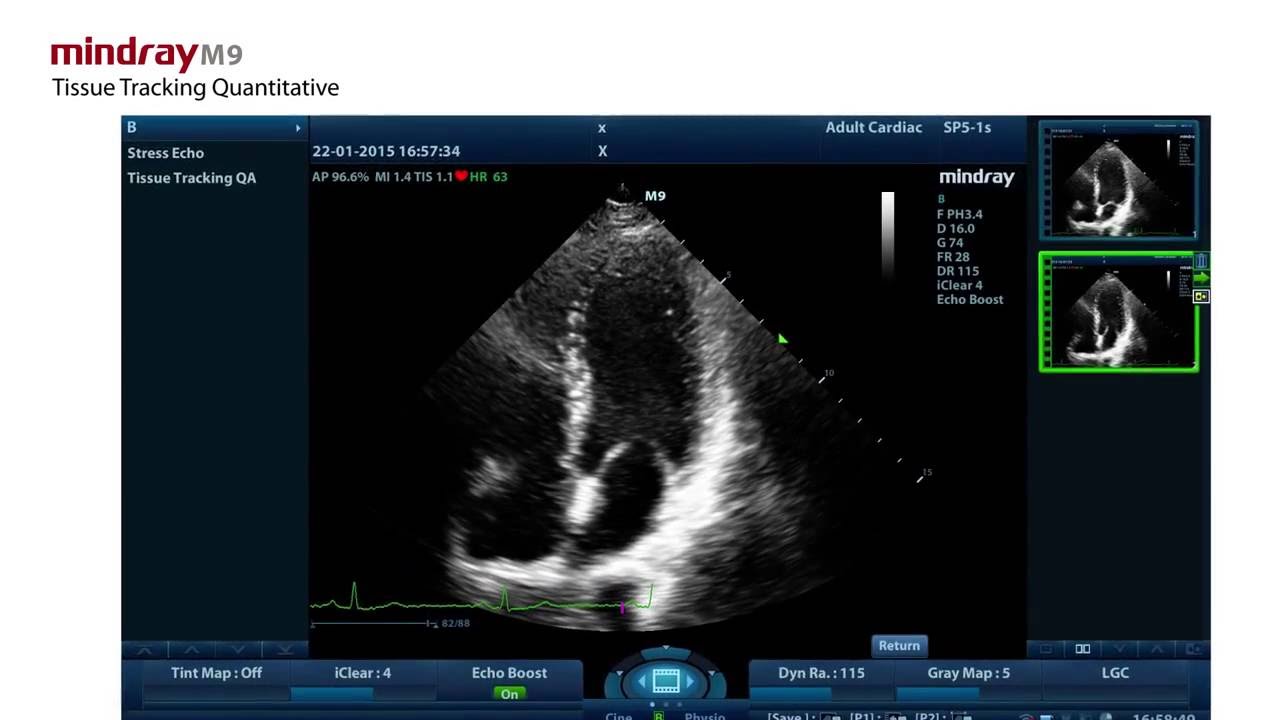Click the G 74 gain parameter
Viewport: 1280px width, 720px height.
click(950, 243)
